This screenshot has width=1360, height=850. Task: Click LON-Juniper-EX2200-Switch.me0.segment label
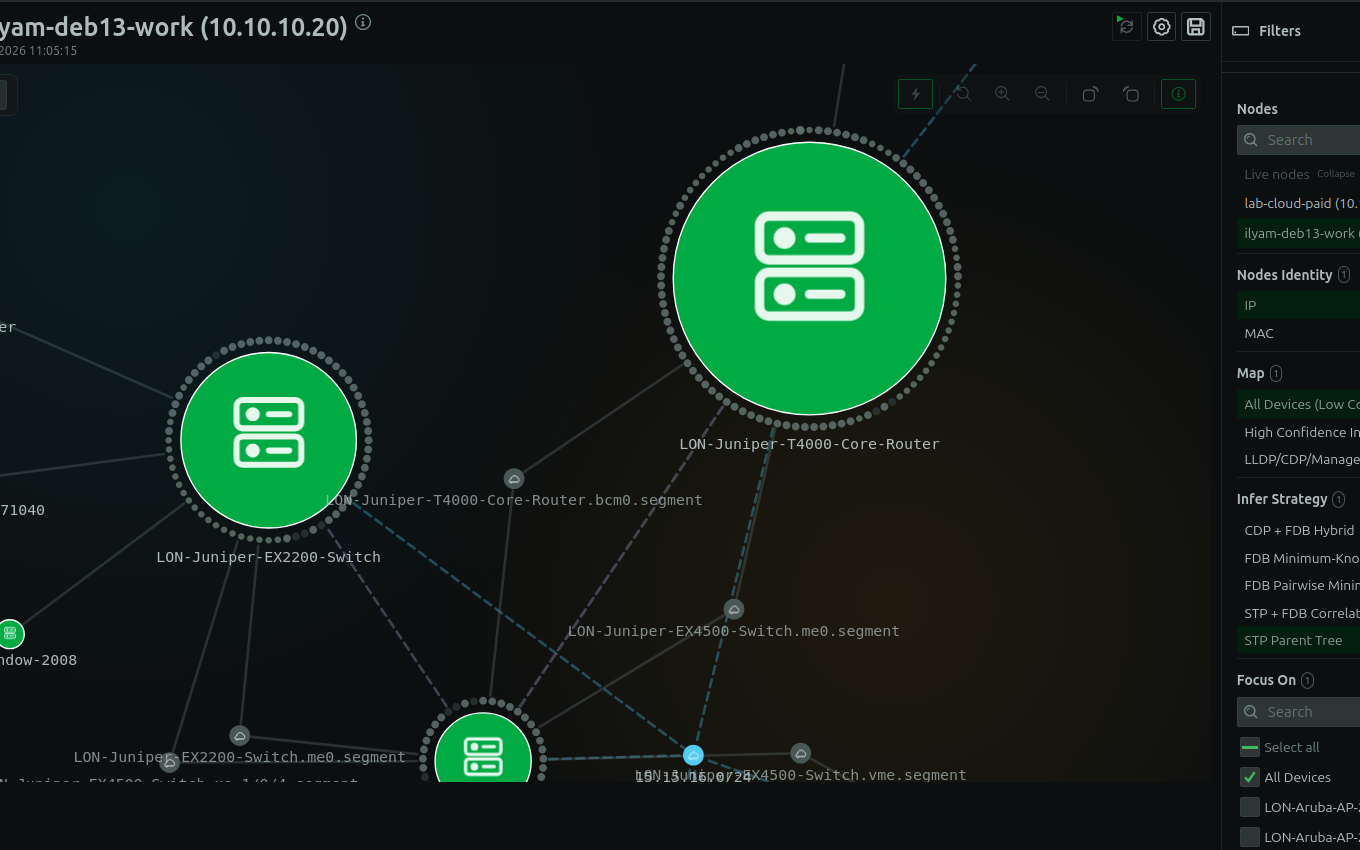(240, 757)
